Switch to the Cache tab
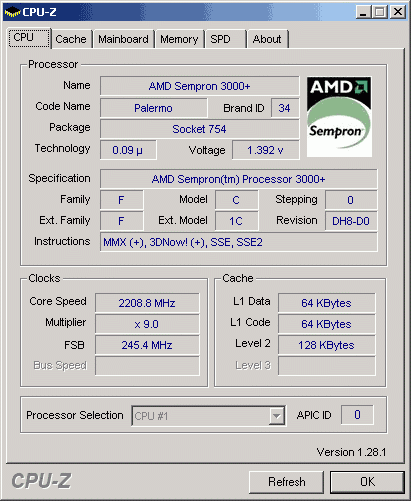 coord(71,39)
